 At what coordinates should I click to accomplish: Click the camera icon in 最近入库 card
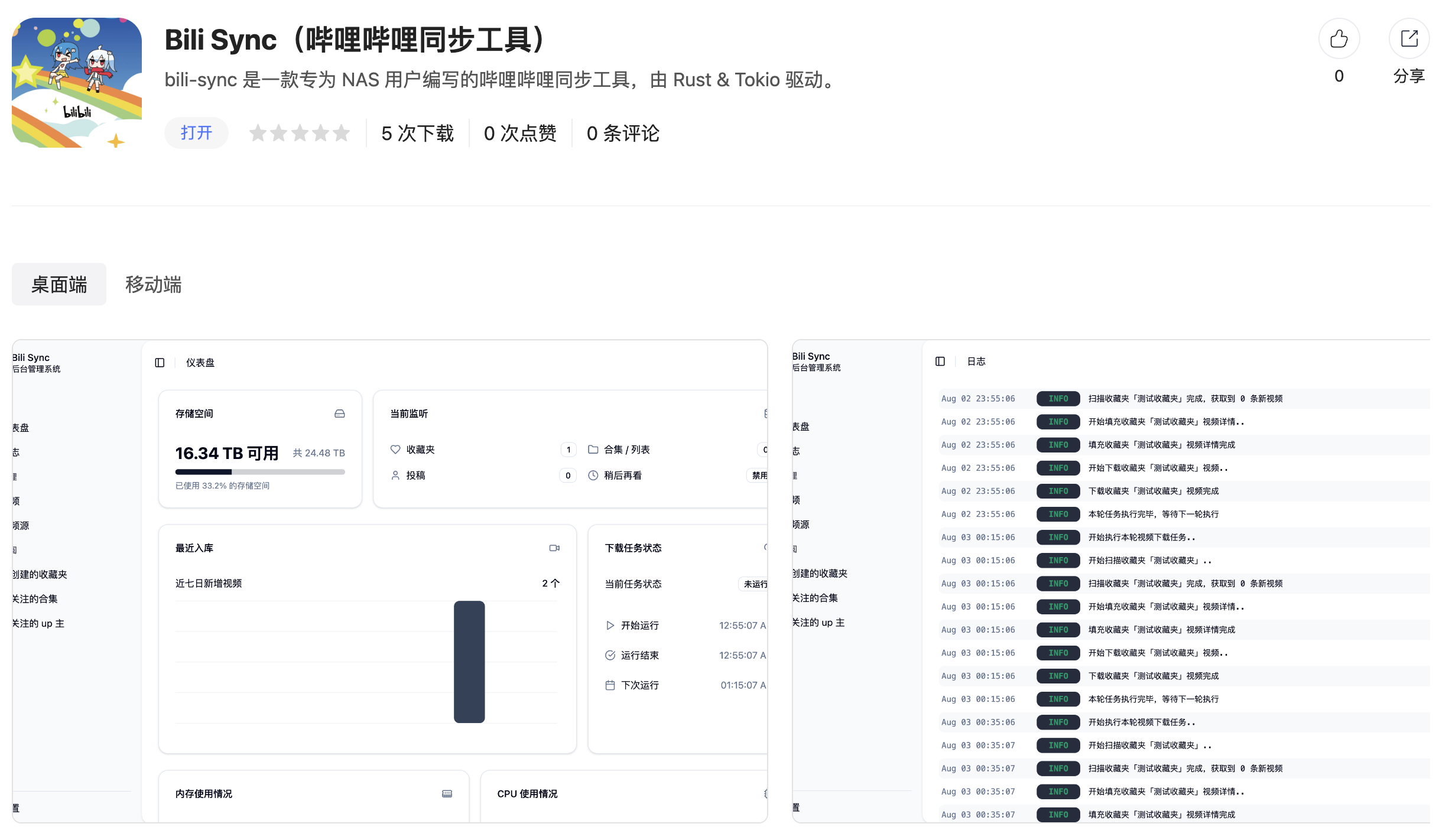[554, 548]
